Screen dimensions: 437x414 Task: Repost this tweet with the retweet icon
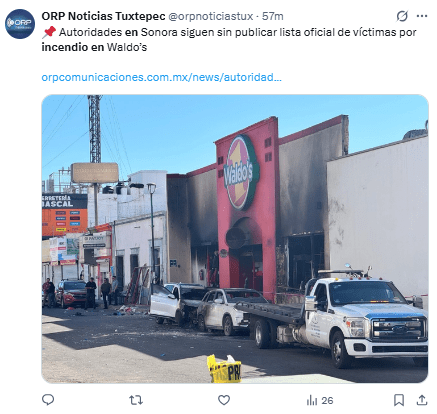pyautogui.click(x=136, y=400)
